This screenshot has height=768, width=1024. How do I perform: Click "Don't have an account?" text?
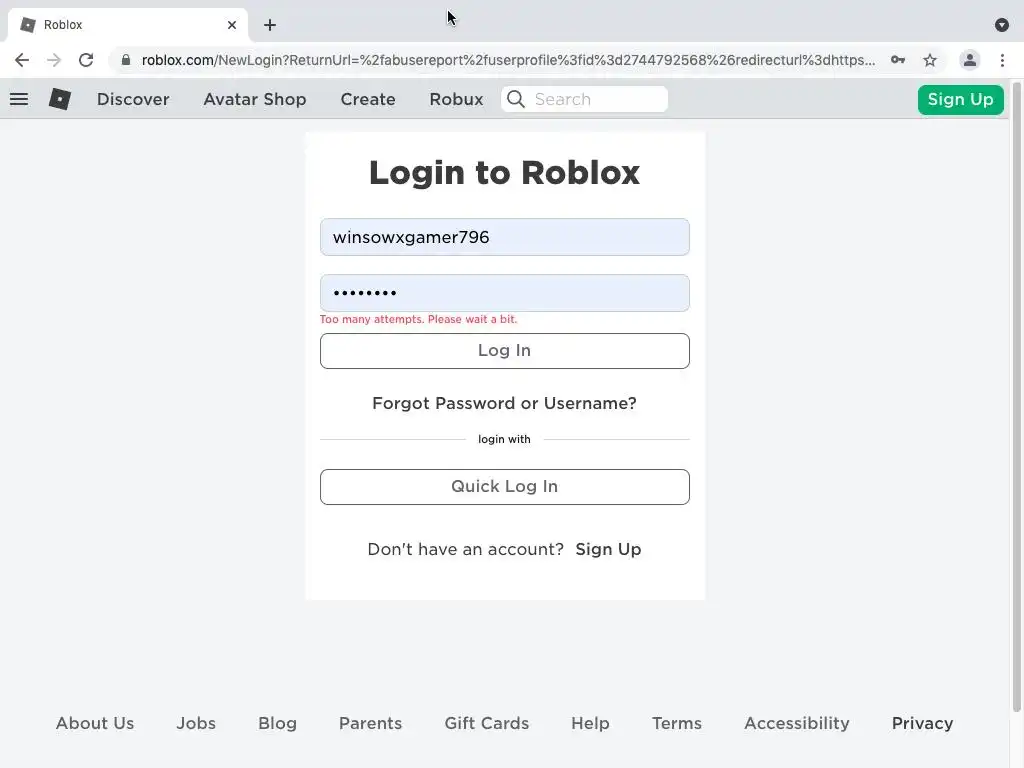pyautogui.click(x=465, y=549)
